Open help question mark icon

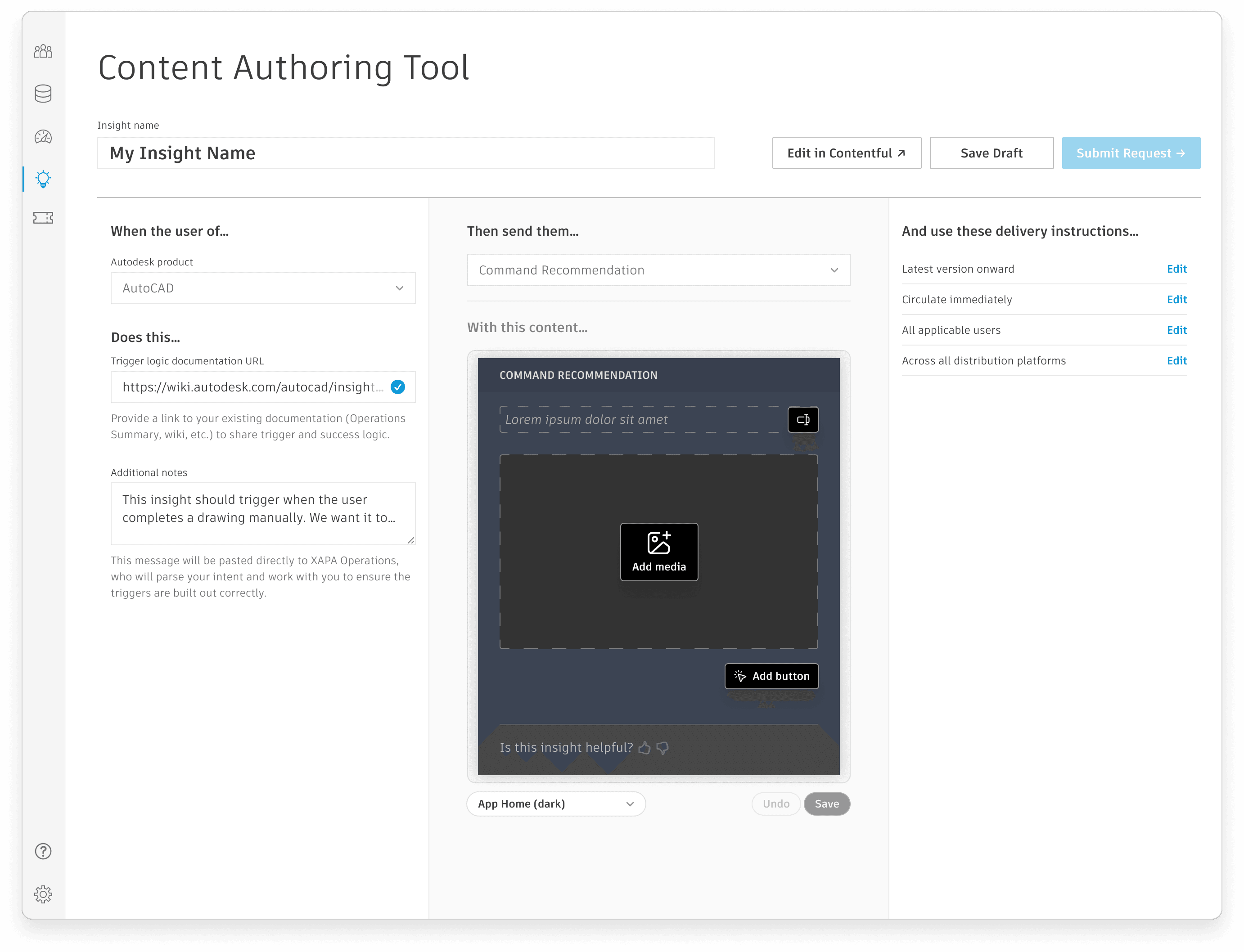pyautogui.click(x=43, y=851)
